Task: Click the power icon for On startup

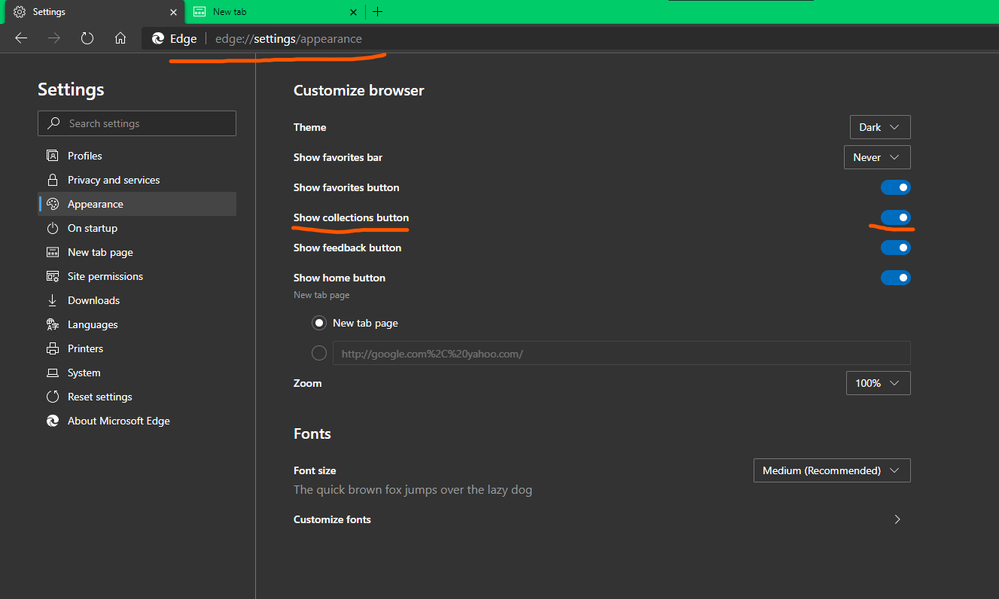Action: click(53, 228)
